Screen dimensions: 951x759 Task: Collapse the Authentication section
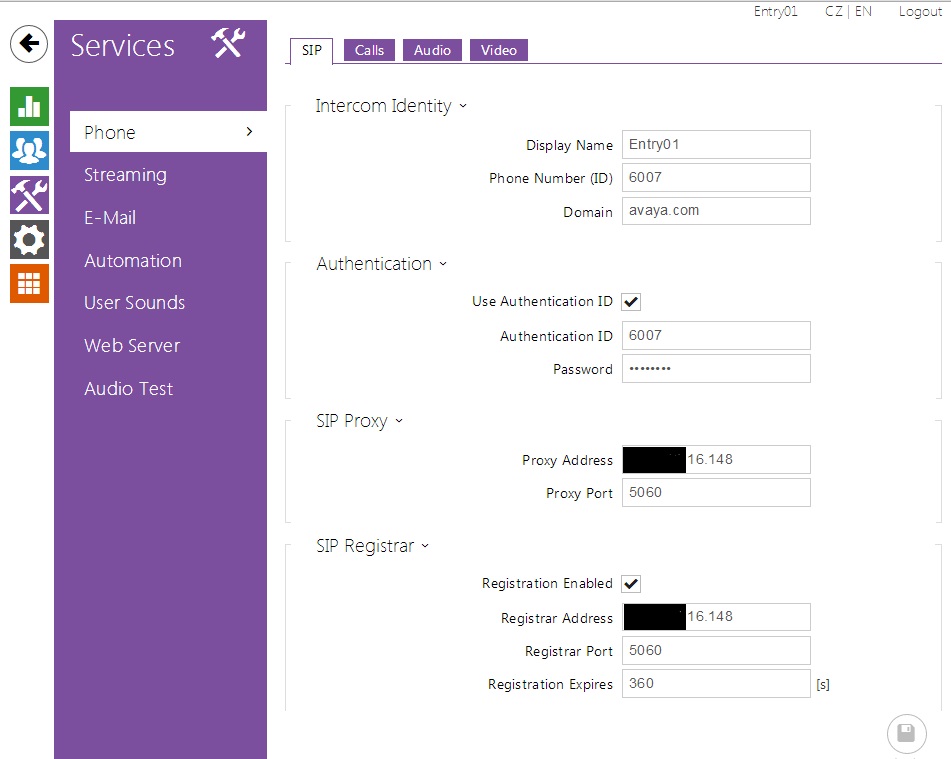point(382,264)
